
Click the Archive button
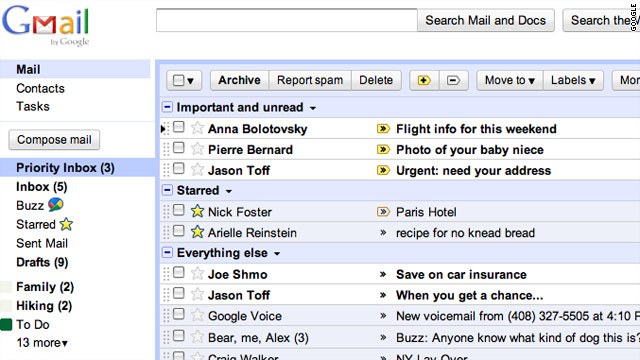tap(240, 80)
